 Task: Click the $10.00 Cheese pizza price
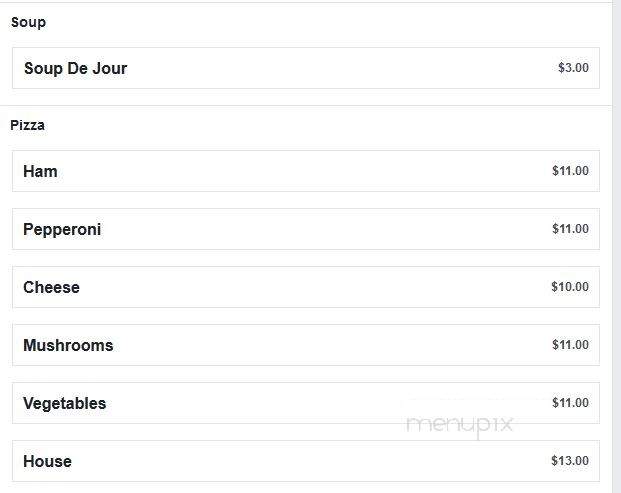tap(570, 287)
